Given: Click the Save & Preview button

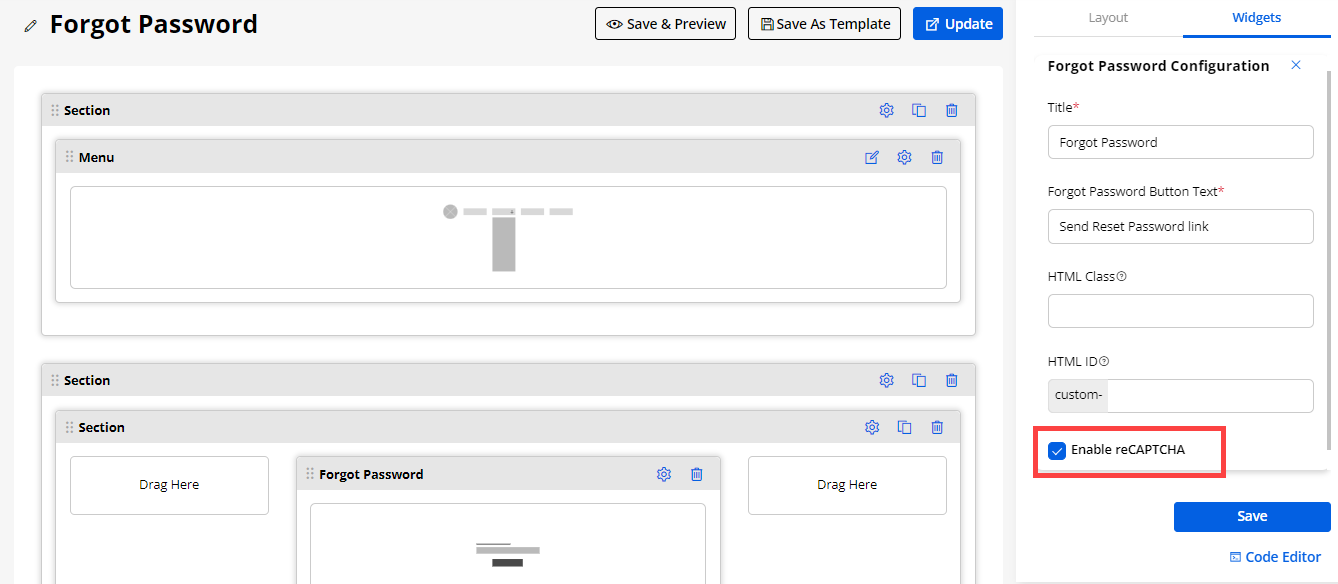Looking at the screenshot, I should [x=666, y=24].
